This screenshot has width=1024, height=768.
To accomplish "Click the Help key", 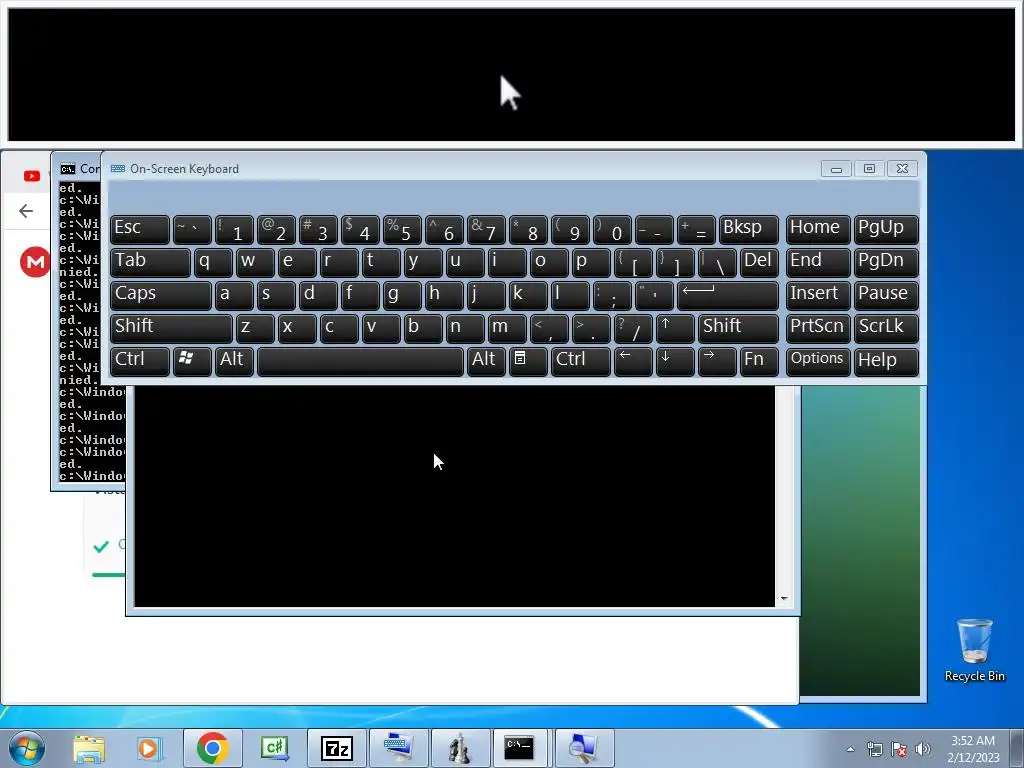I will (x=886, y=361).
